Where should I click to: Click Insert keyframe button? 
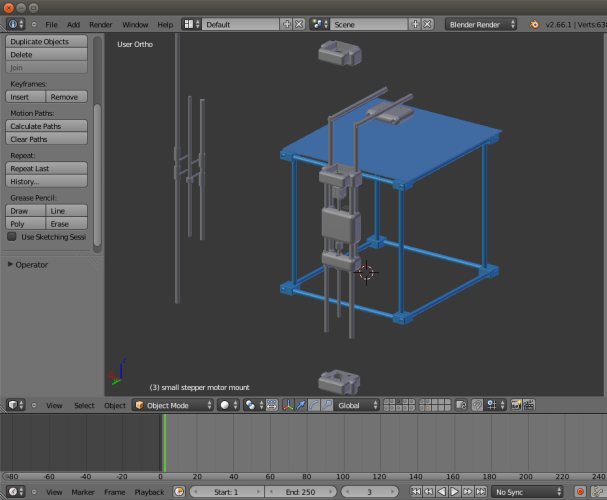tap(26, 97)
